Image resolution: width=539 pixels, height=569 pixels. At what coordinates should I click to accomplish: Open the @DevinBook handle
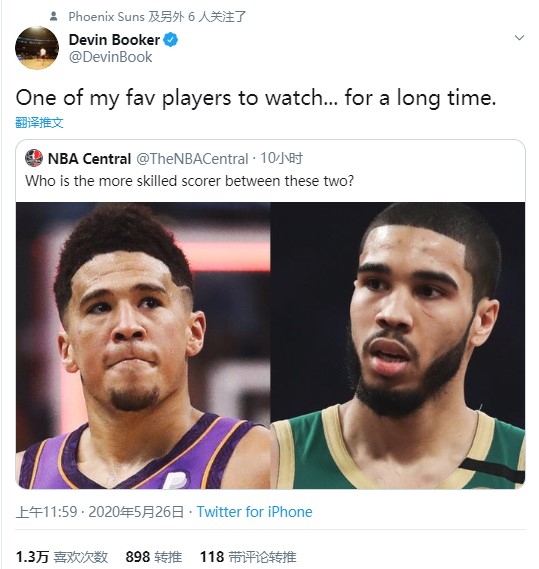(x=110, y=57)
